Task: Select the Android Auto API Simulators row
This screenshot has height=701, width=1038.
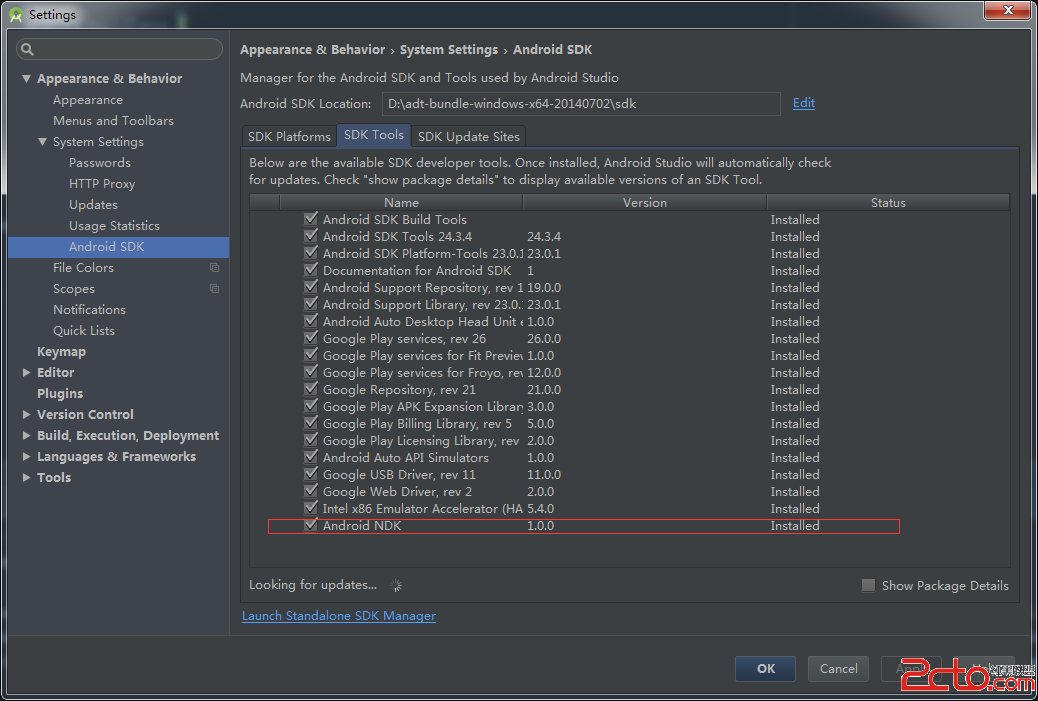Action: [x=630, y=457]
